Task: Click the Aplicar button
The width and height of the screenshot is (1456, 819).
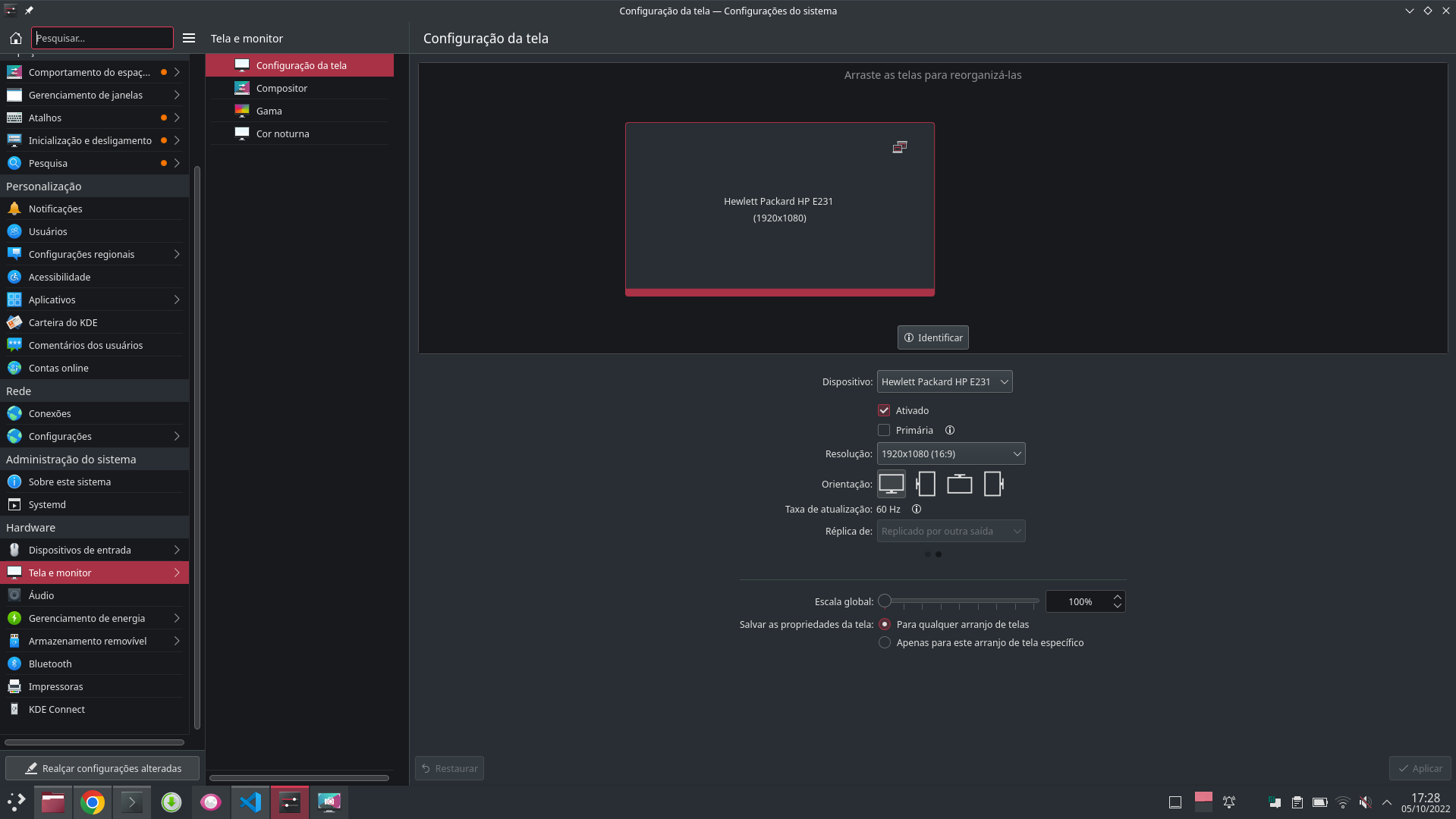Action: click(x=1420, y=768)
